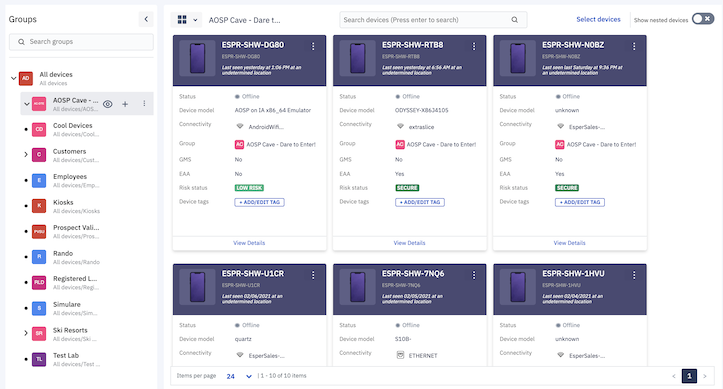Image resolution: width=723 pixels, height=389 pixels.
Task: Click the Test Lab TL icon
Action: point(39,359)
